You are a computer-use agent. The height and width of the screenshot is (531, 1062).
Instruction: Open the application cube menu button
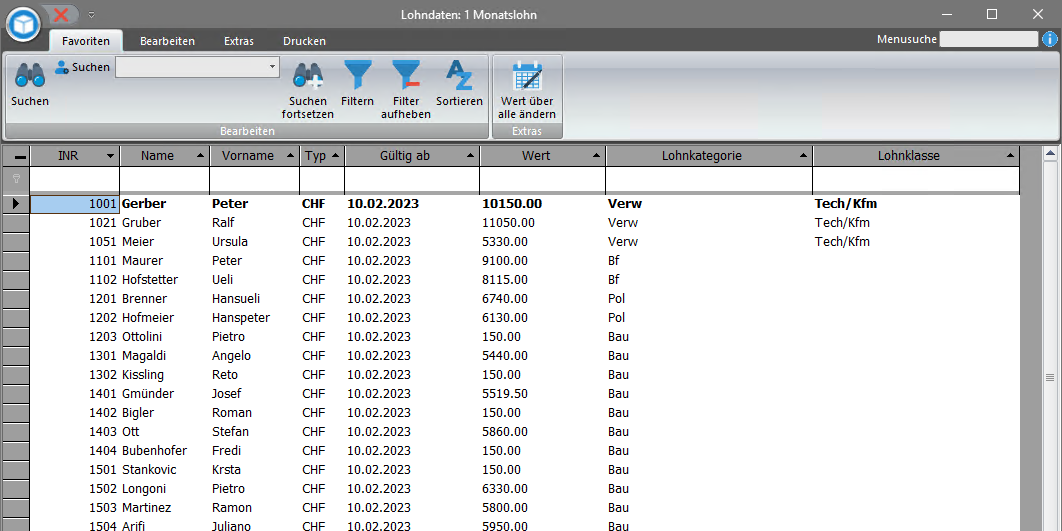coord(23,22)
